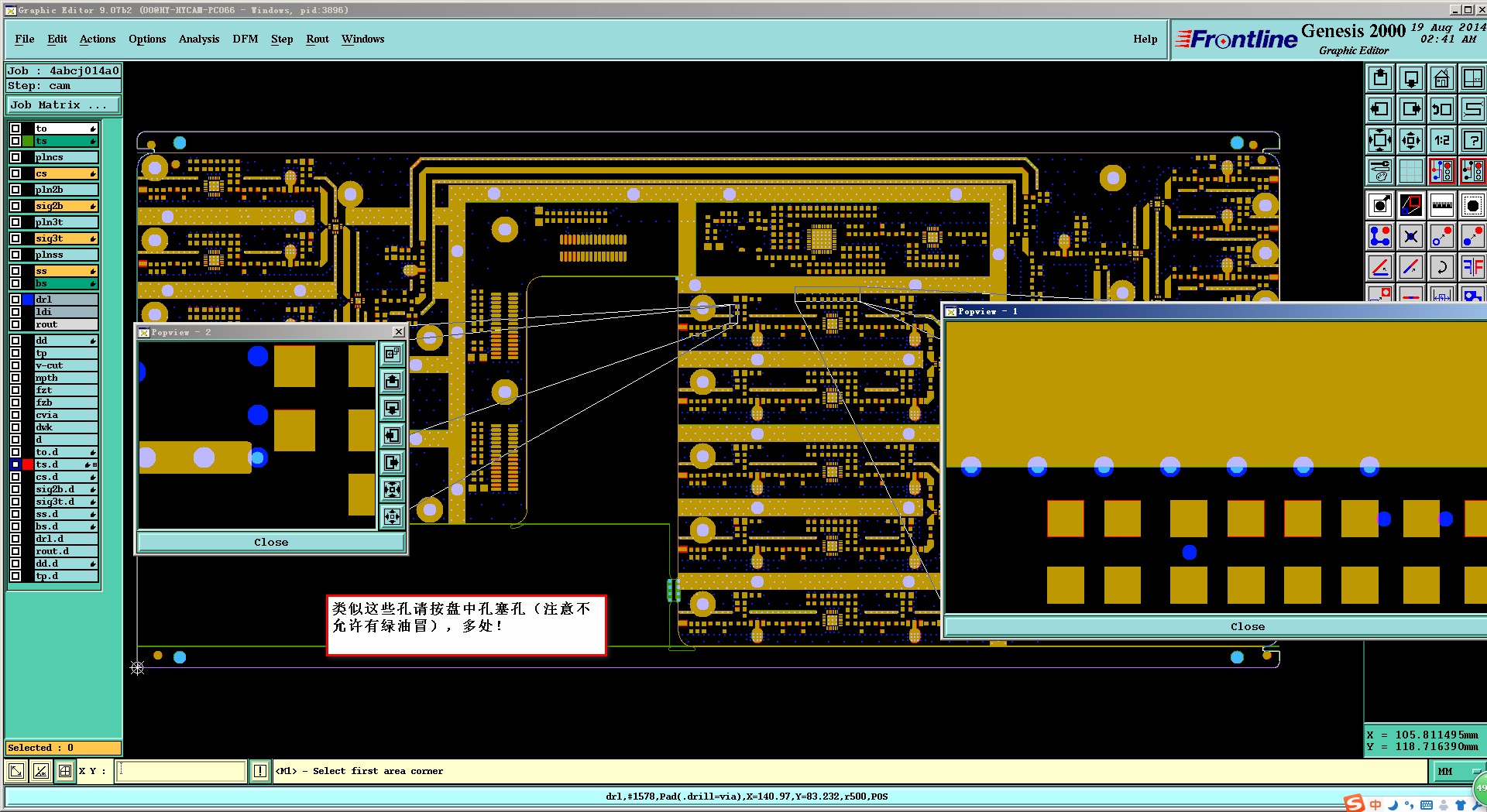The width and height of the screenshot is (1487, 812).
Task: Toggle checkbox for layer 'sig2b'
Action: 15,206
